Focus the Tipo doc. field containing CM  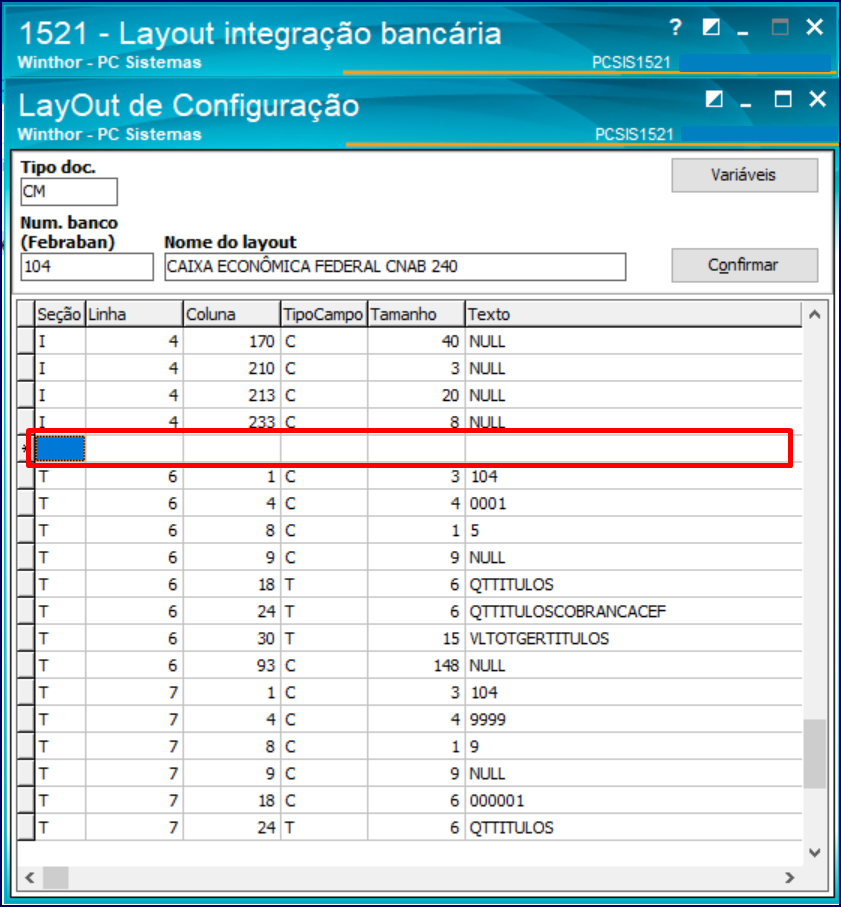pos(69,191)
